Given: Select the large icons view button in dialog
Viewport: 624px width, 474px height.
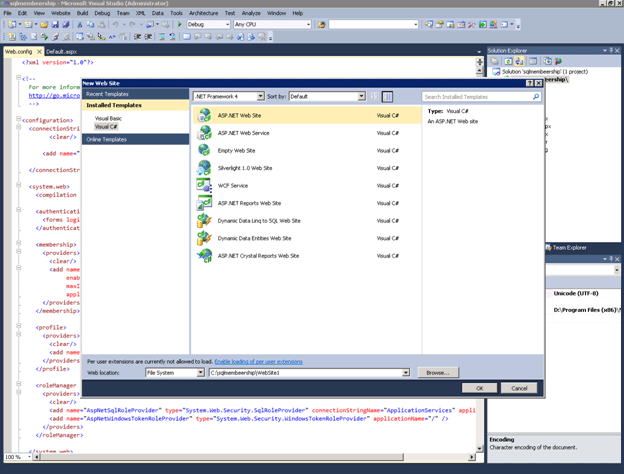Looking at the screenshot, I should pyautogui.click(x=374, y=96).
